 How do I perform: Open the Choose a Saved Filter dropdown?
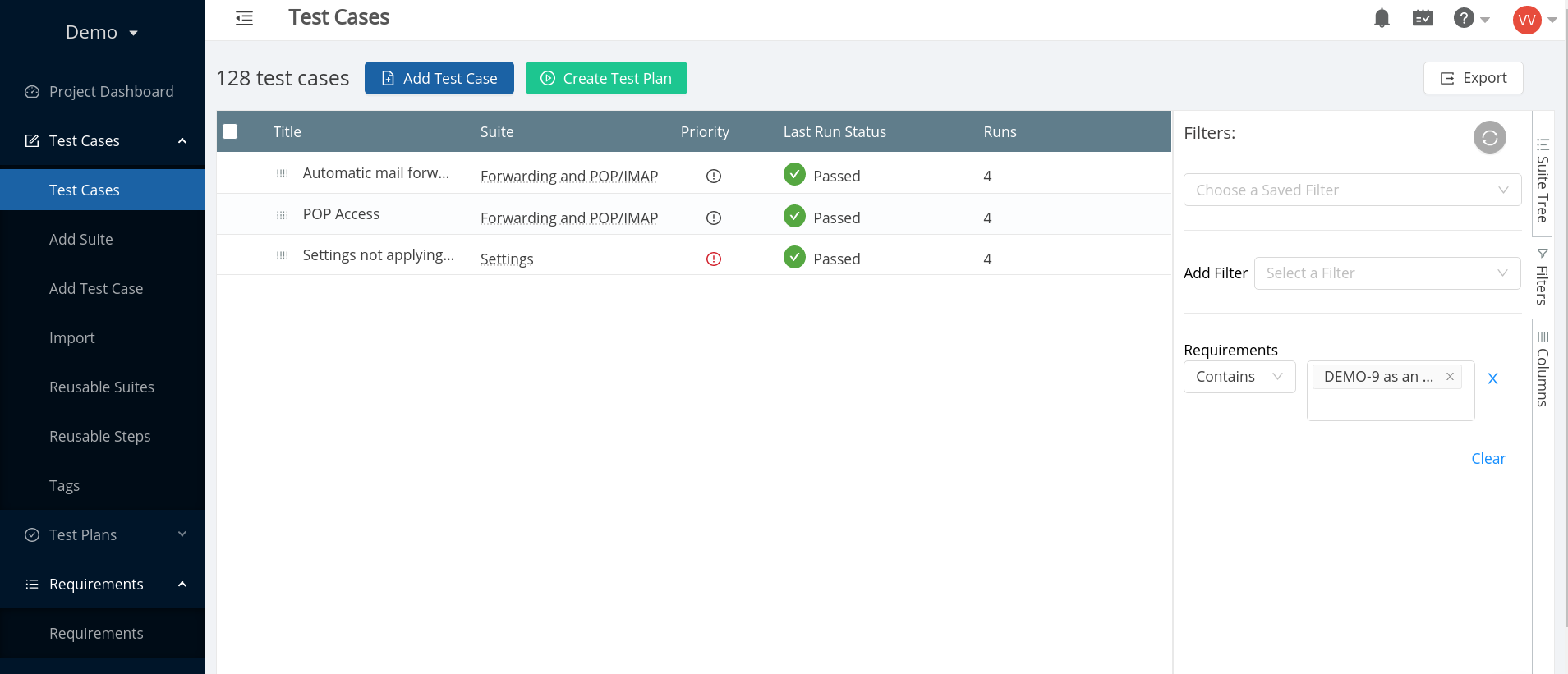1352,190
